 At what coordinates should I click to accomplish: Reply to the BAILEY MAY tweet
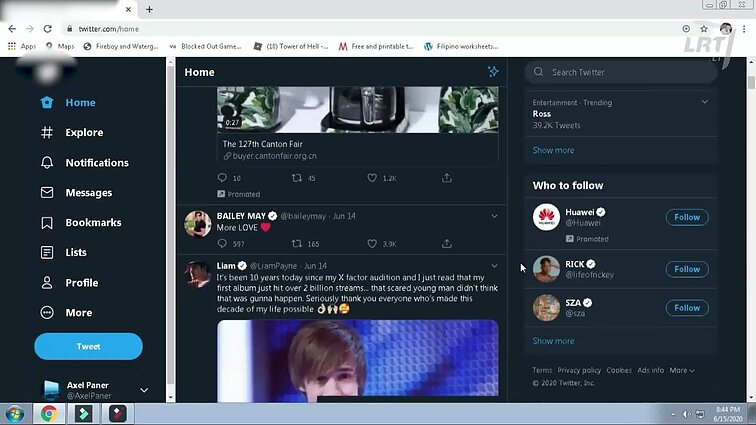click(222, 244)
